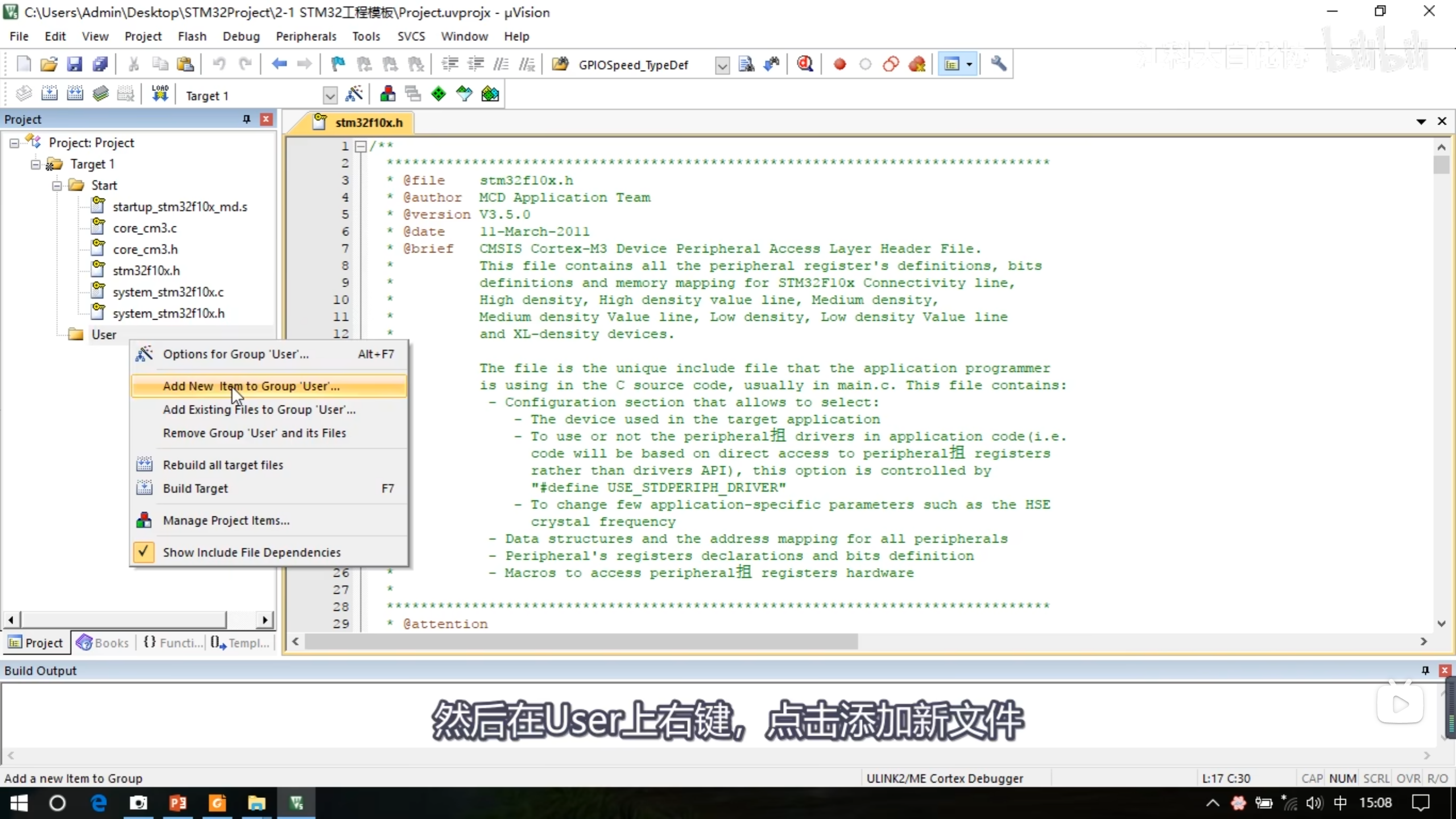
Task: Click the toolbar bookmark flag icon
Action: click(338, 64)
